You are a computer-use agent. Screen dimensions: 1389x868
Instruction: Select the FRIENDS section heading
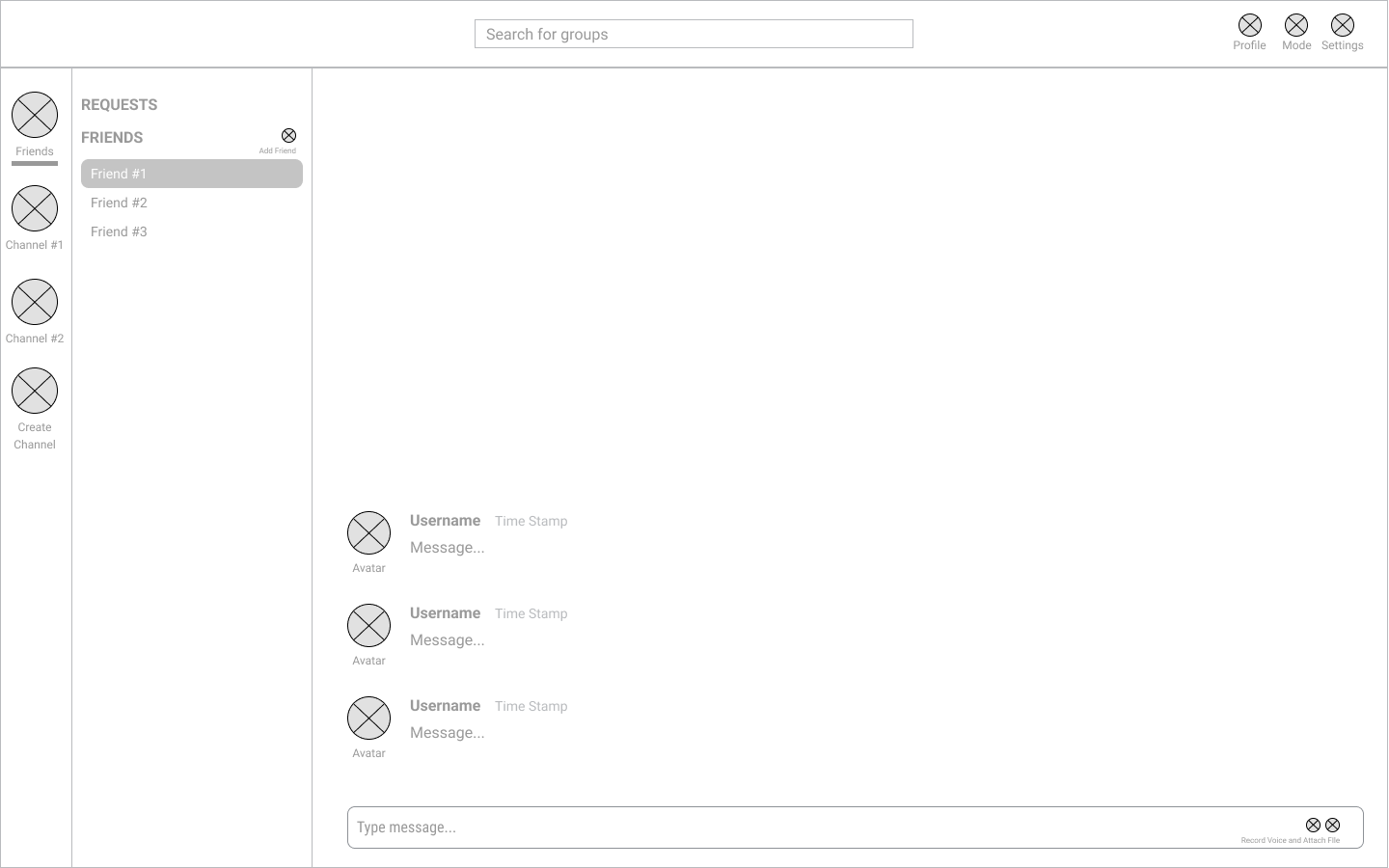click(112, 137)
